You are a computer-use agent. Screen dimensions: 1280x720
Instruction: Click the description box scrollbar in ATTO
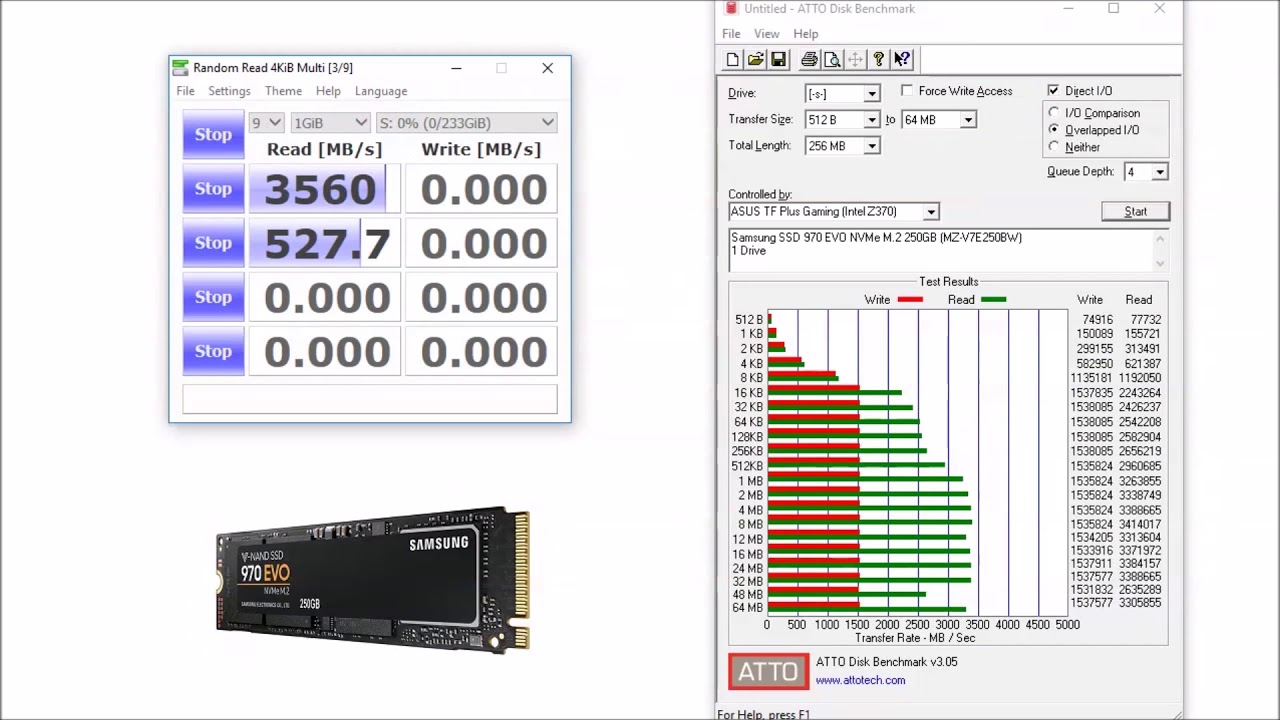coord(1161,250)
